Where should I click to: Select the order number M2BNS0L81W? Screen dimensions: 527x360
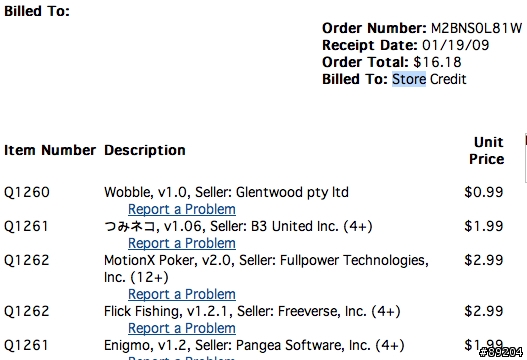click(476, 28)
